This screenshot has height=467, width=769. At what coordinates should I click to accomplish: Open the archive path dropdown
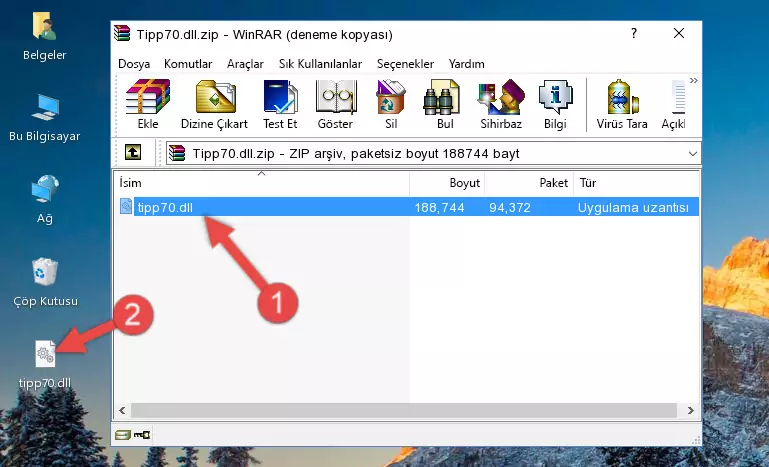click(692, 154)
